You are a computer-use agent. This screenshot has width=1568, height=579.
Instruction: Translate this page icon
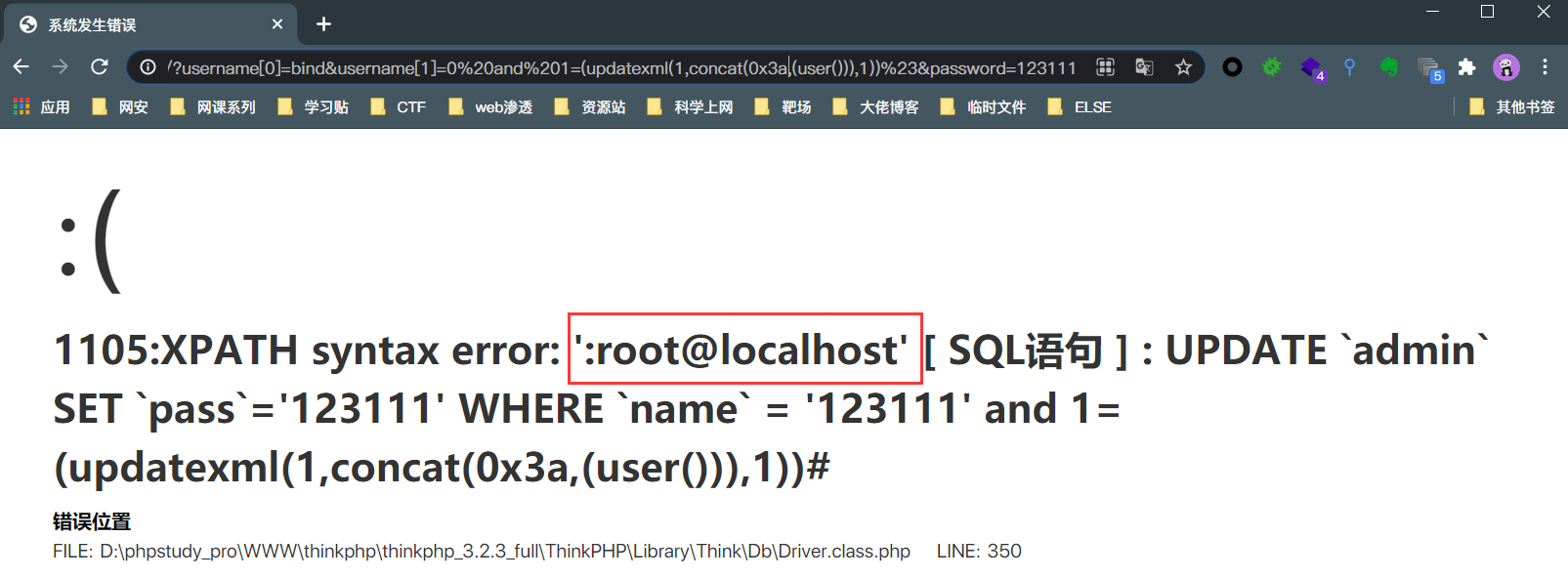(x=1144, y=66)
